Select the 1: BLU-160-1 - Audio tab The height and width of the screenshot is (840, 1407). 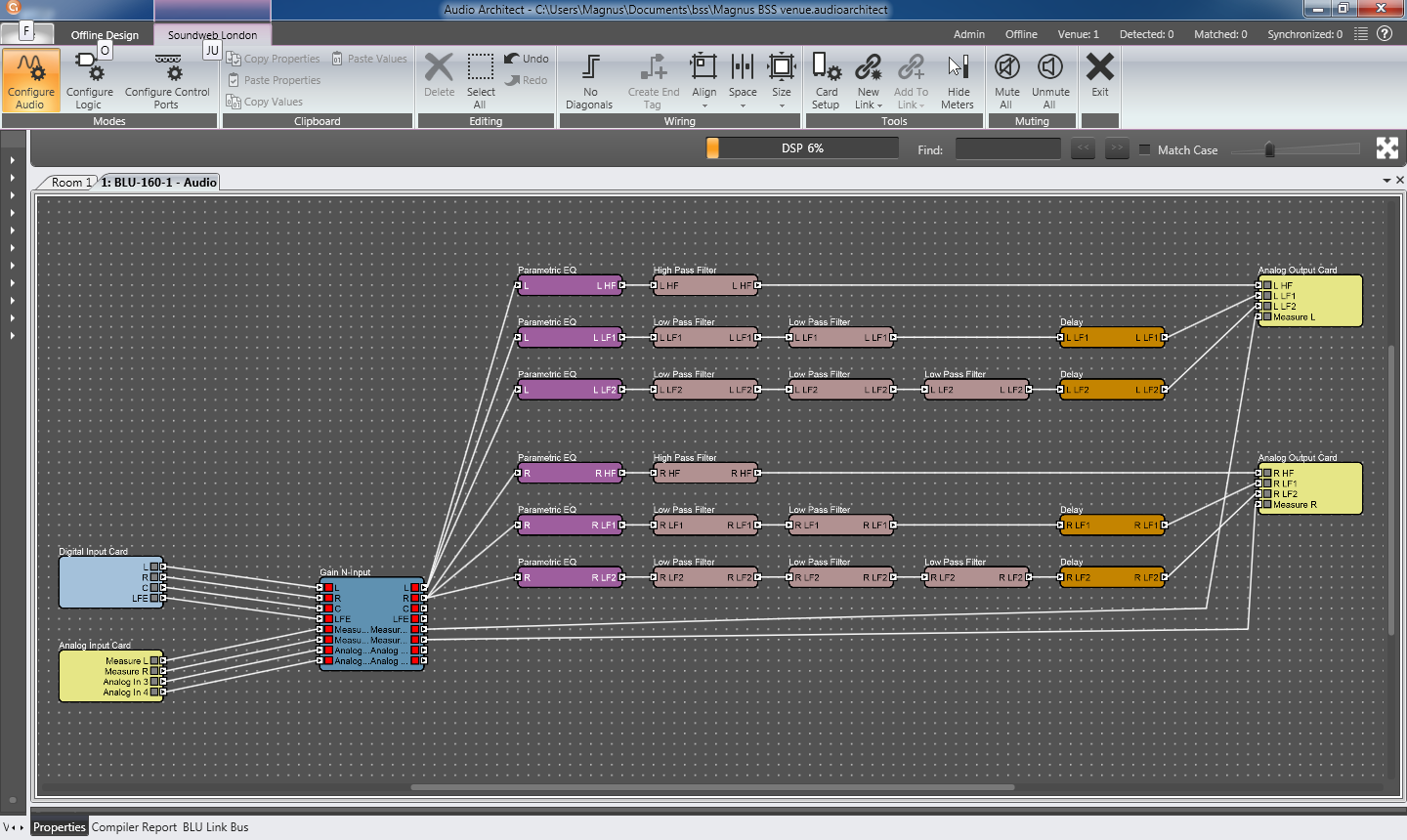pos(158,182)
